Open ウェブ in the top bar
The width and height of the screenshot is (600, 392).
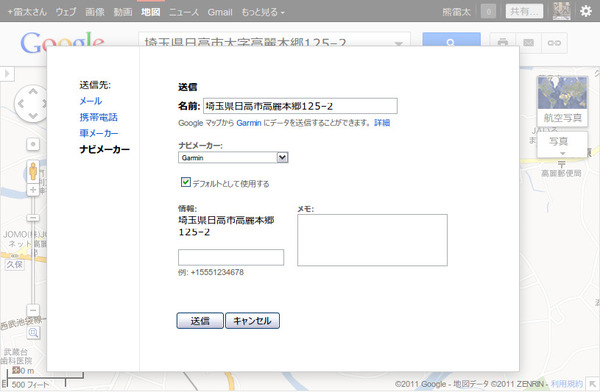pyautogui.click(x=66, y=12)
